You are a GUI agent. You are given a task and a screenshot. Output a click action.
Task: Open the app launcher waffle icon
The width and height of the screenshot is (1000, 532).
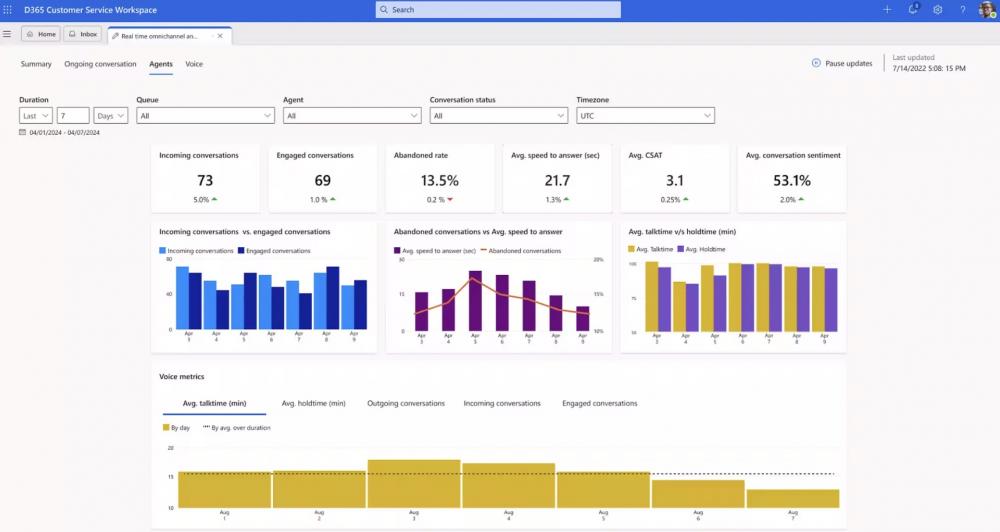point(8,9)
